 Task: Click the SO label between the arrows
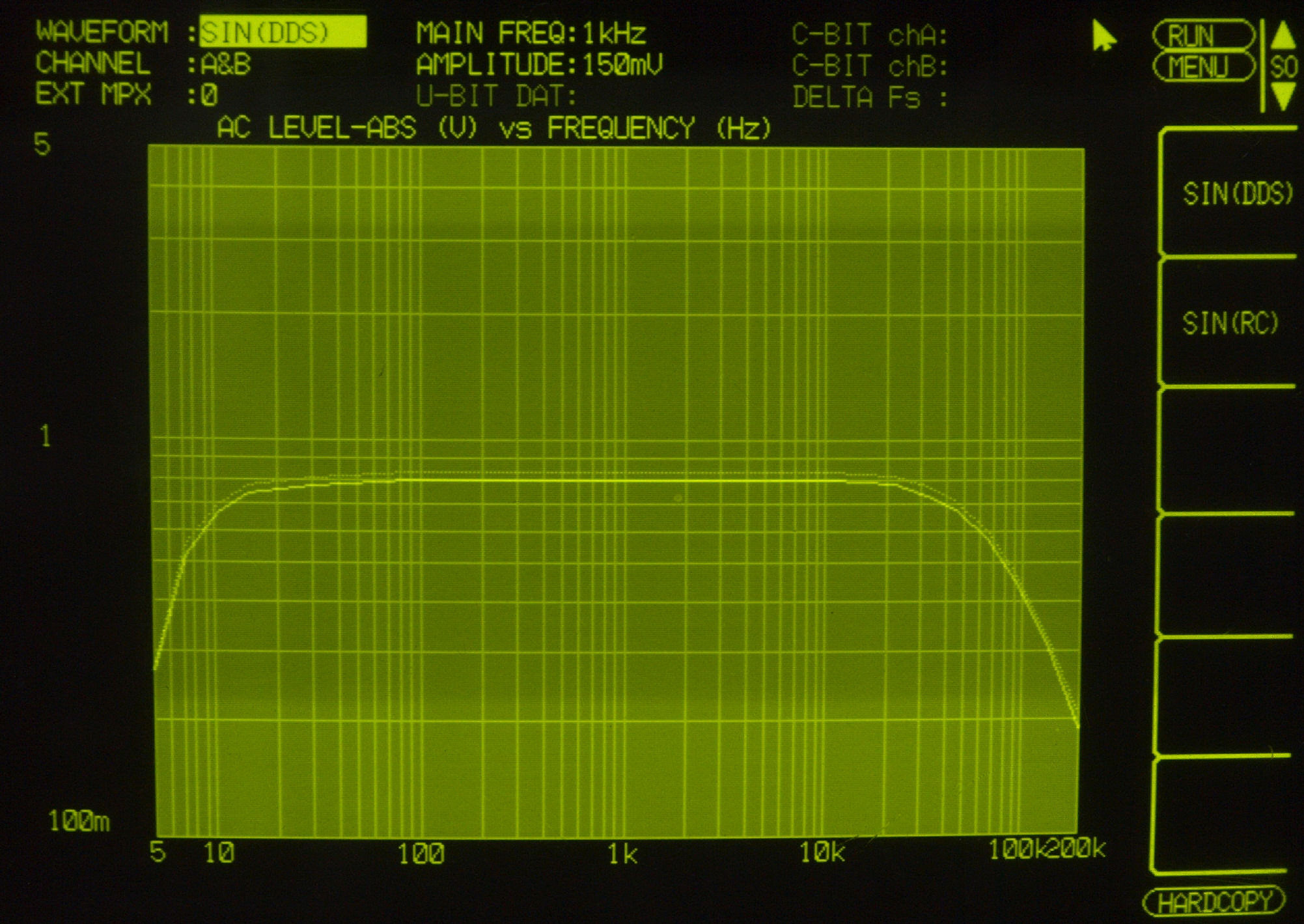[1283, 68]
